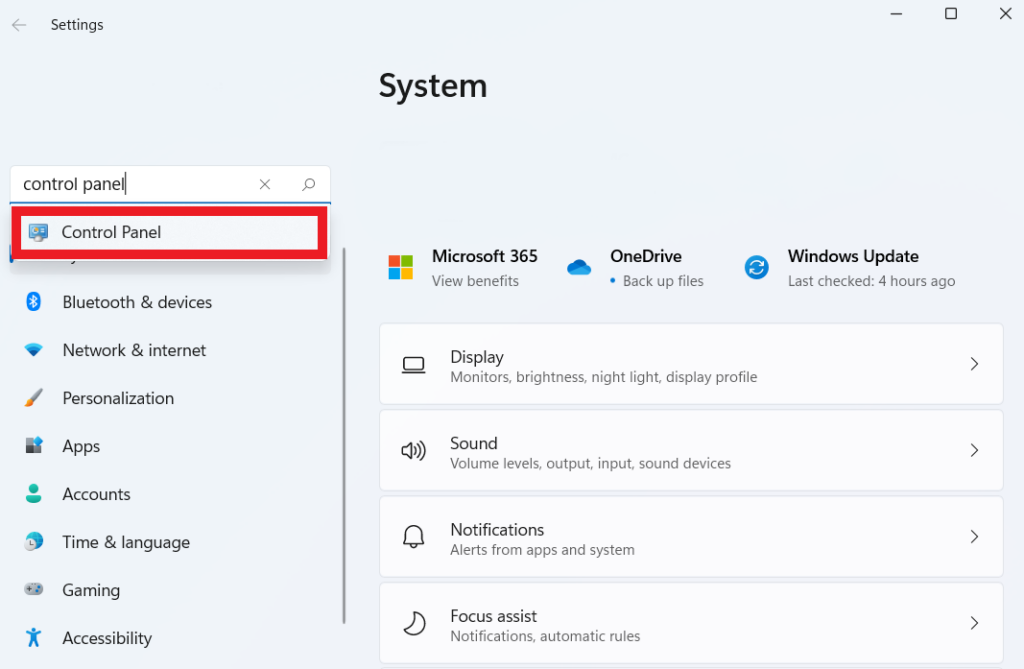Select the Gaming controller icon
This screenshot has width=1024, height=669.
[x=34, y=590]
